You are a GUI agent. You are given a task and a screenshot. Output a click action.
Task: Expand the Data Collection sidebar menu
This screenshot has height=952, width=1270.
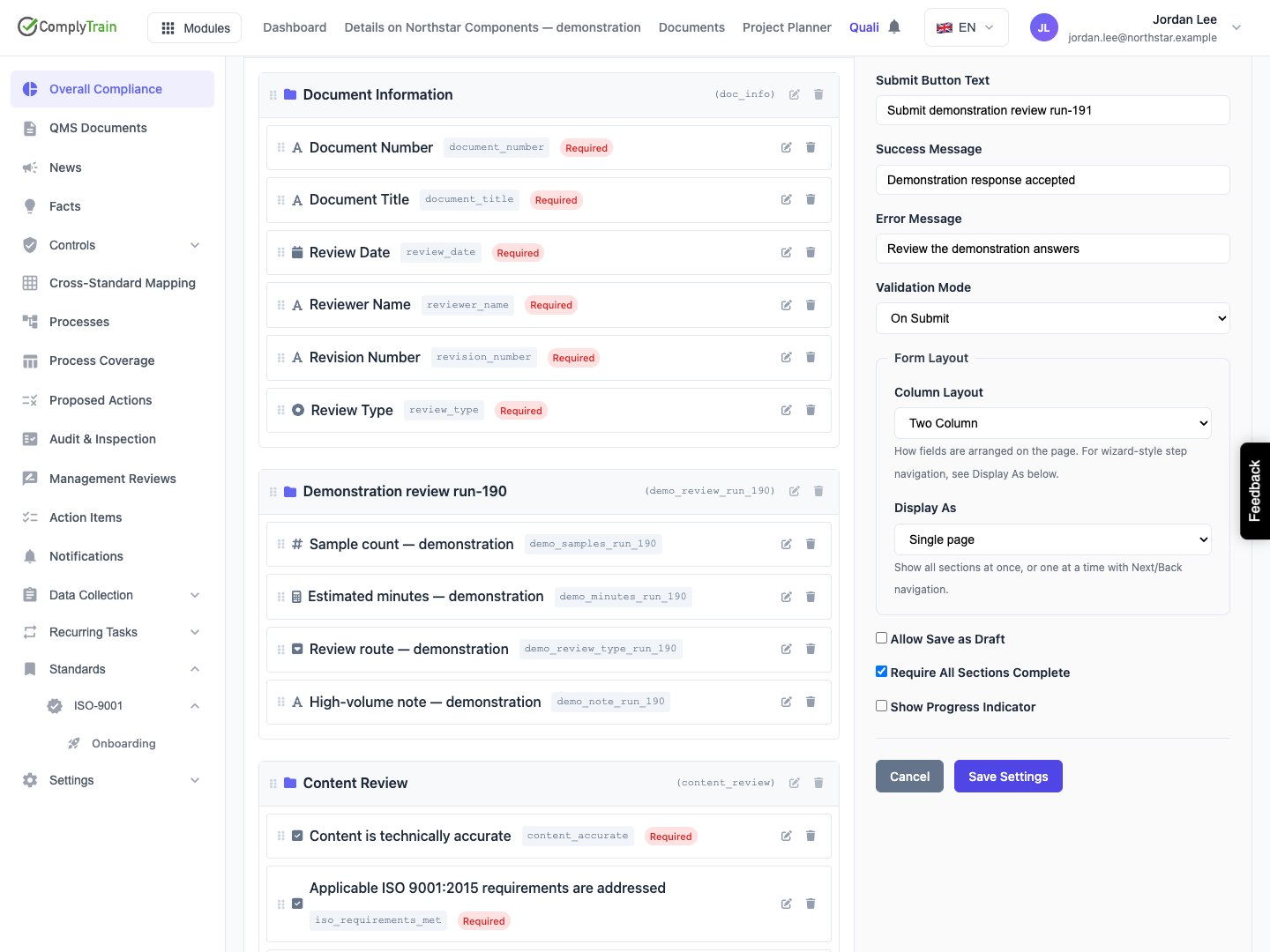pyautogui.click(x=112, y=595)
